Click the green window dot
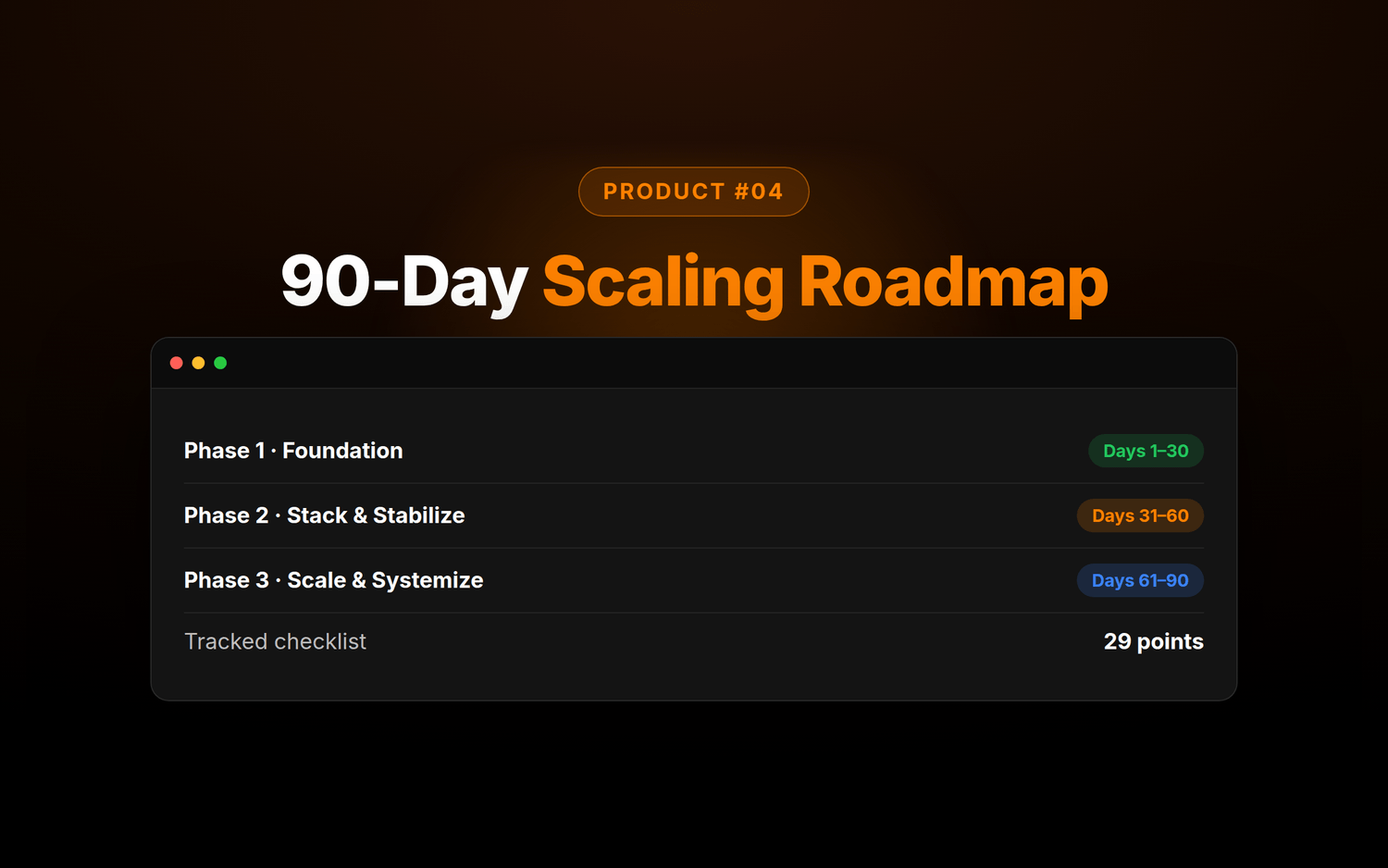This screenshot has height=868, width=1388. tap(220, 363)
